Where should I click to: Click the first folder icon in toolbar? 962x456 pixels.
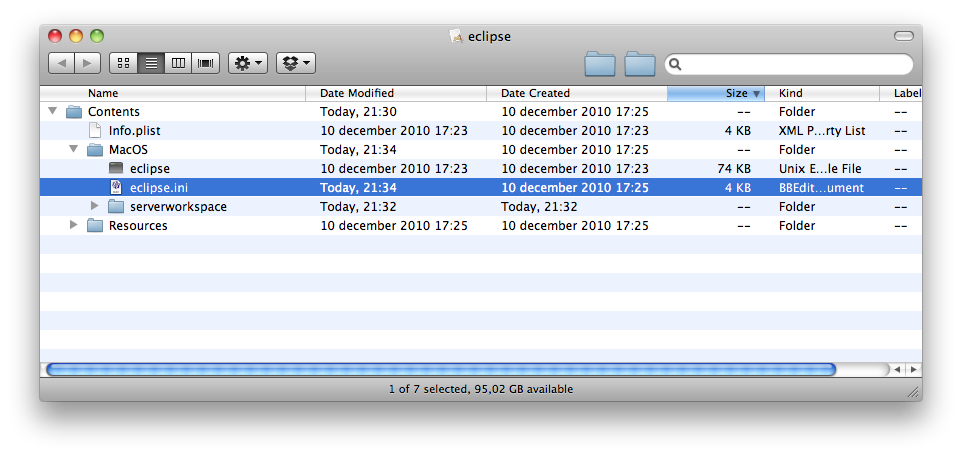pyautogui.click(x=600, y=64)
